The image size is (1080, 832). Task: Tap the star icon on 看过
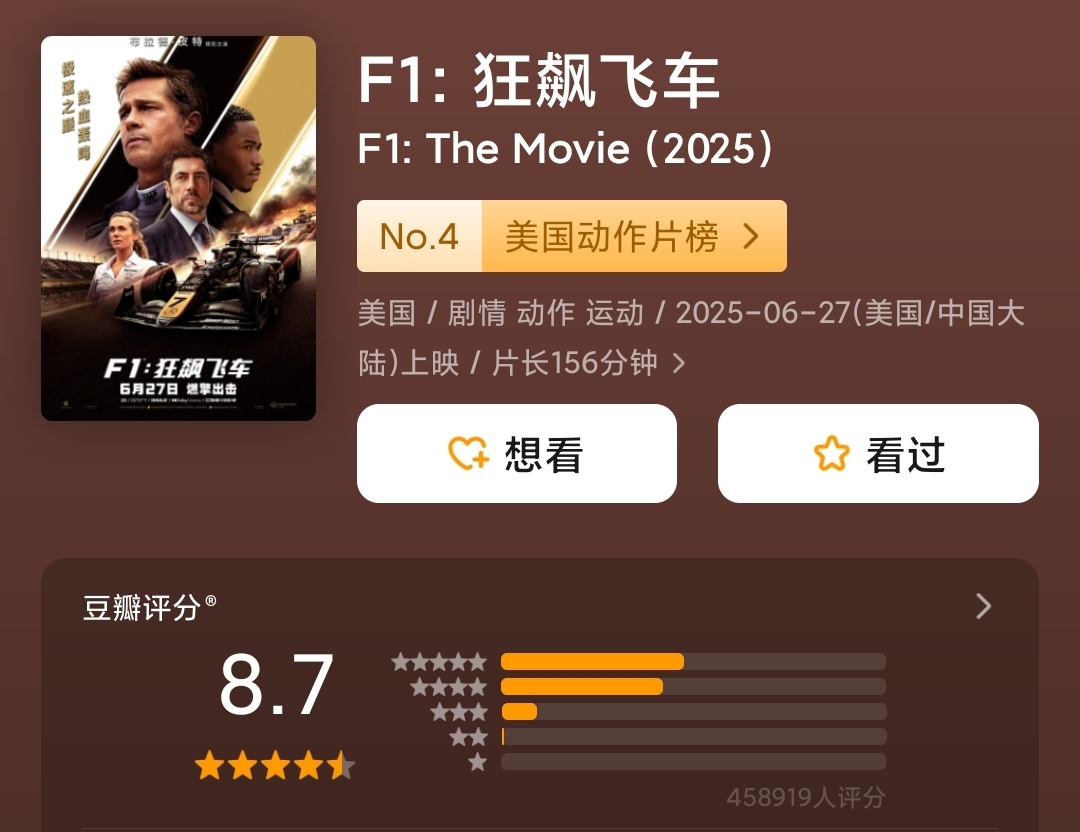coord(830,454)
